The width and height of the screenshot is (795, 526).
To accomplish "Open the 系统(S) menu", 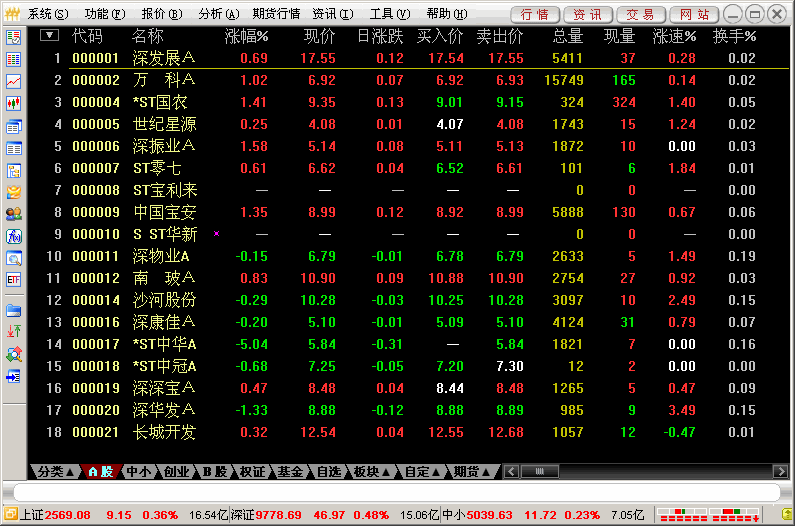I will pos(48,14).
